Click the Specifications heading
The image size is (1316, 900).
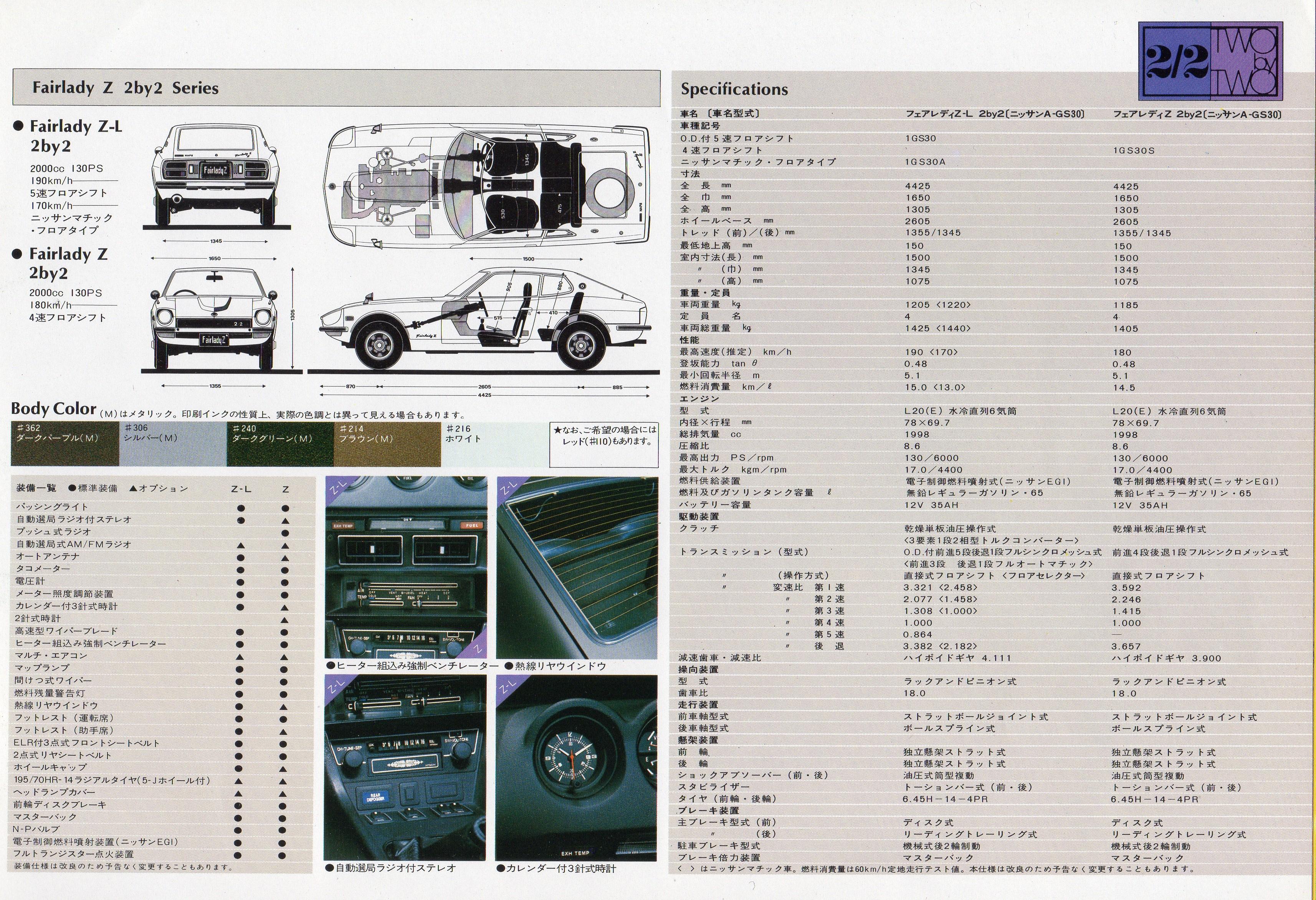click(x=734, y=89)
